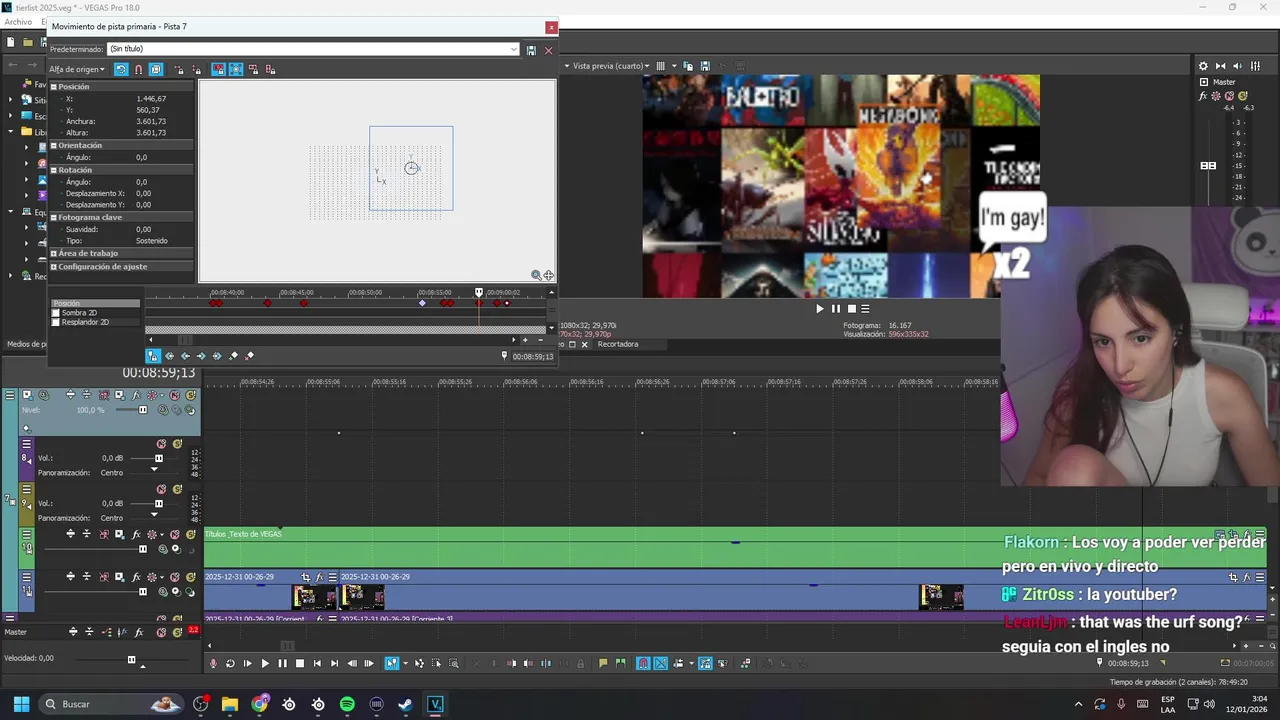Viewport: 1280px width, 720px height.
Task: Click the zoom magnifier in motion workspace
Action: tap(536, 275)
